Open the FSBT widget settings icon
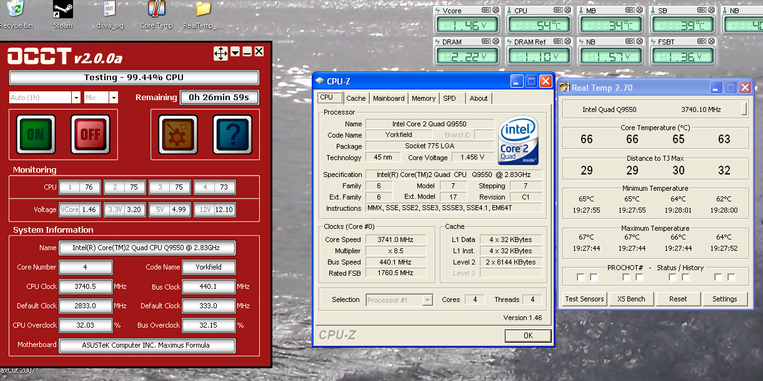763x381 pixels. pyautogui.click(x=702, y=42)
